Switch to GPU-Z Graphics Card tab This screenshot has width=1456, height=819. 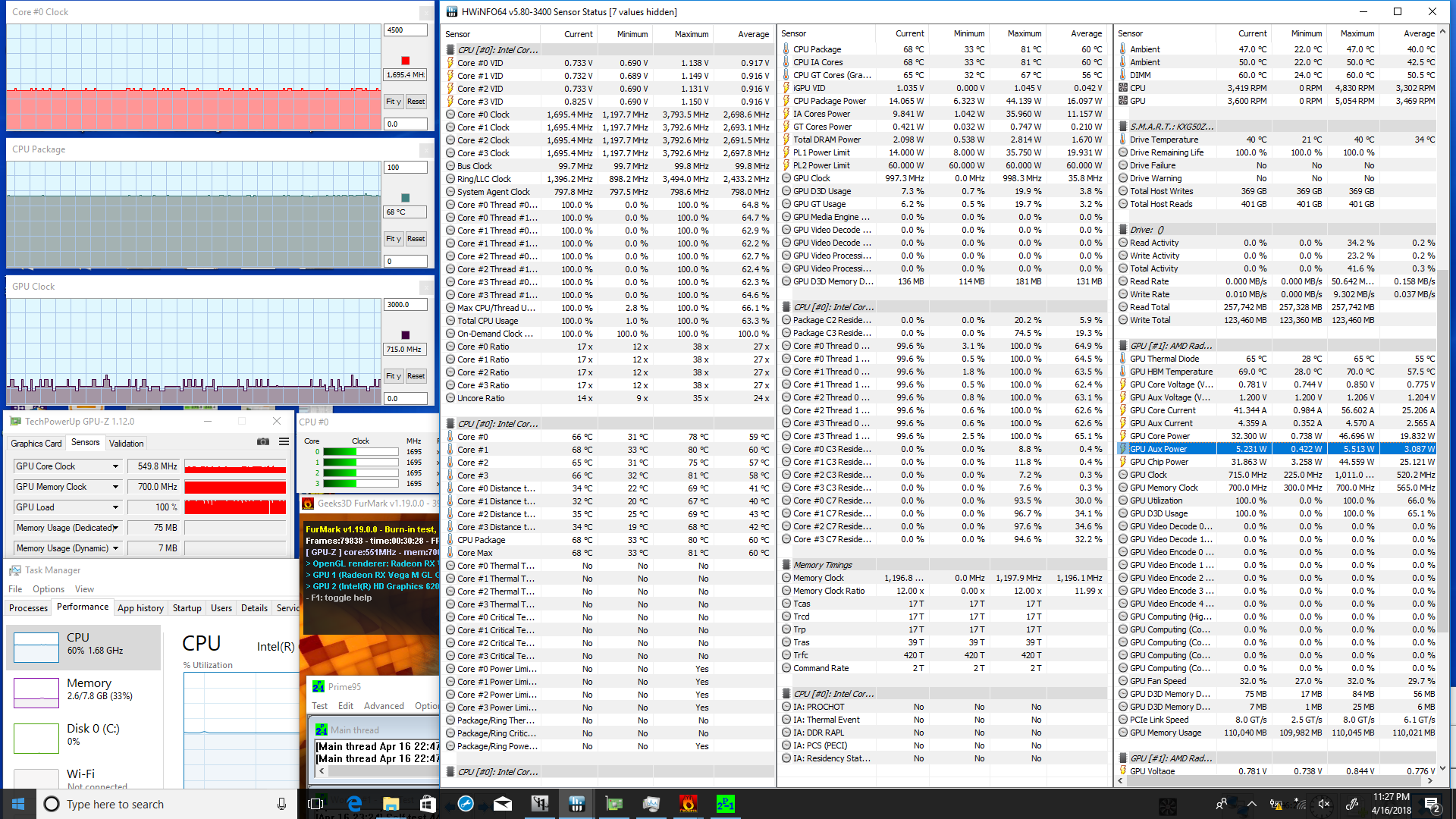pos(36,444)
